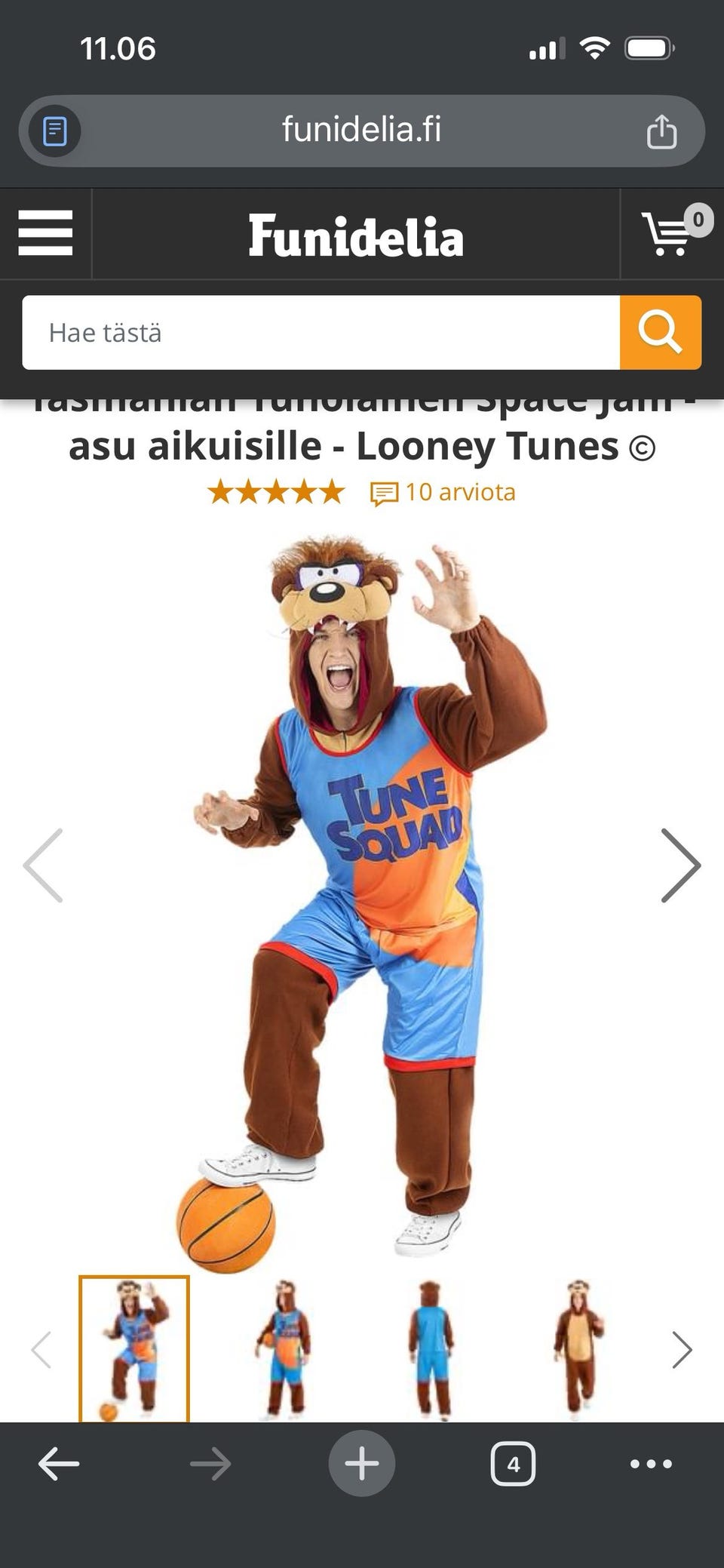This screenshot has width=724, height=1568.
Task: Select the back-view costume thumbnail
Action: tap(431, 1349)
